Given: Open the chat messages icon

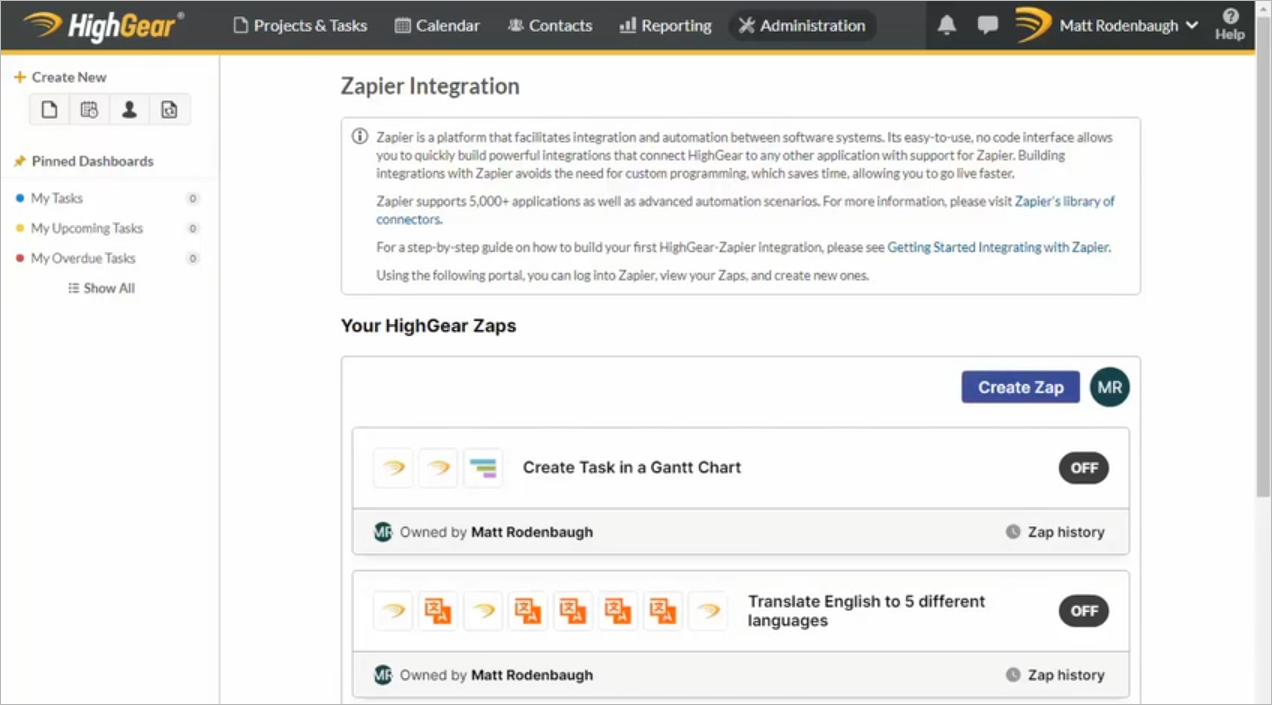Looking at the screenshot, I should 988,26.
